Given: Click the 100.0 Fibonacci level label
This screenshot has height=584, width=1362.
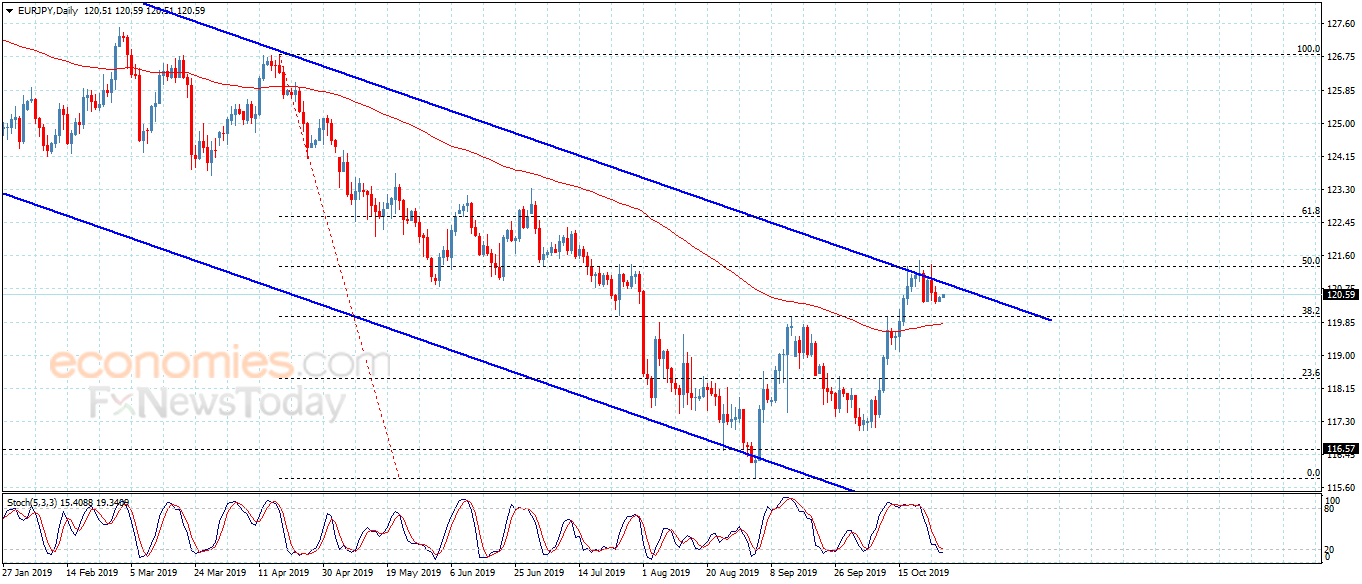Looking at the screenshot, I should [1308, 49].
